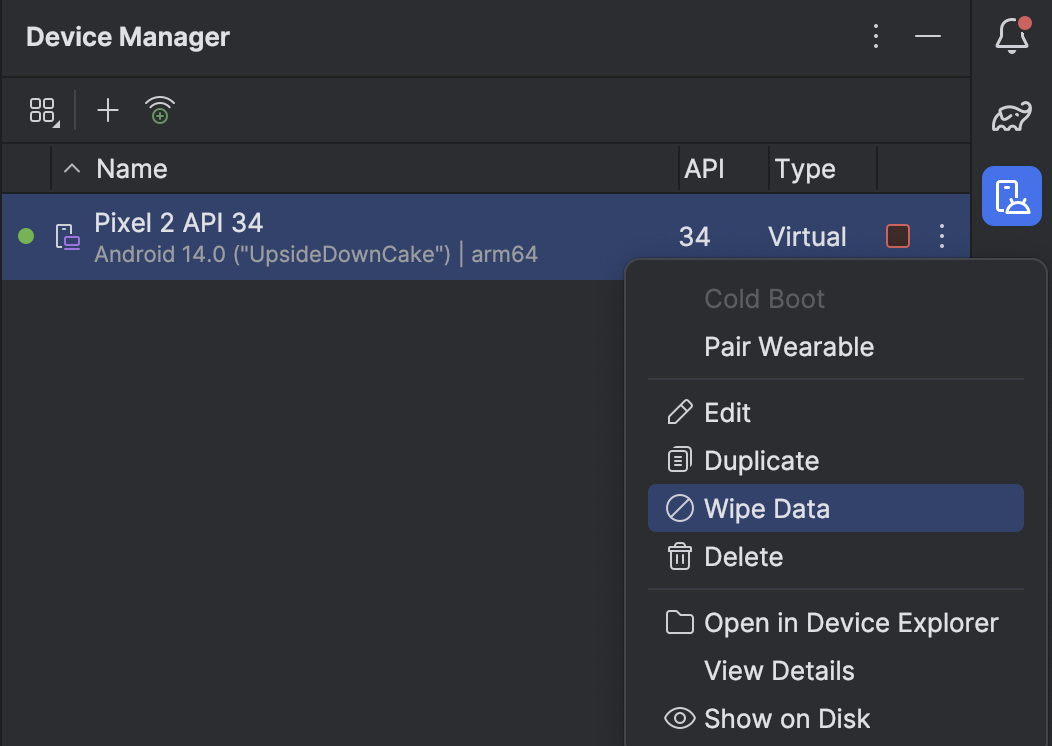Screen dimensions: 1052x746
Task: Open the Pixel 2 row overflow menu
Action: point(942,236)
